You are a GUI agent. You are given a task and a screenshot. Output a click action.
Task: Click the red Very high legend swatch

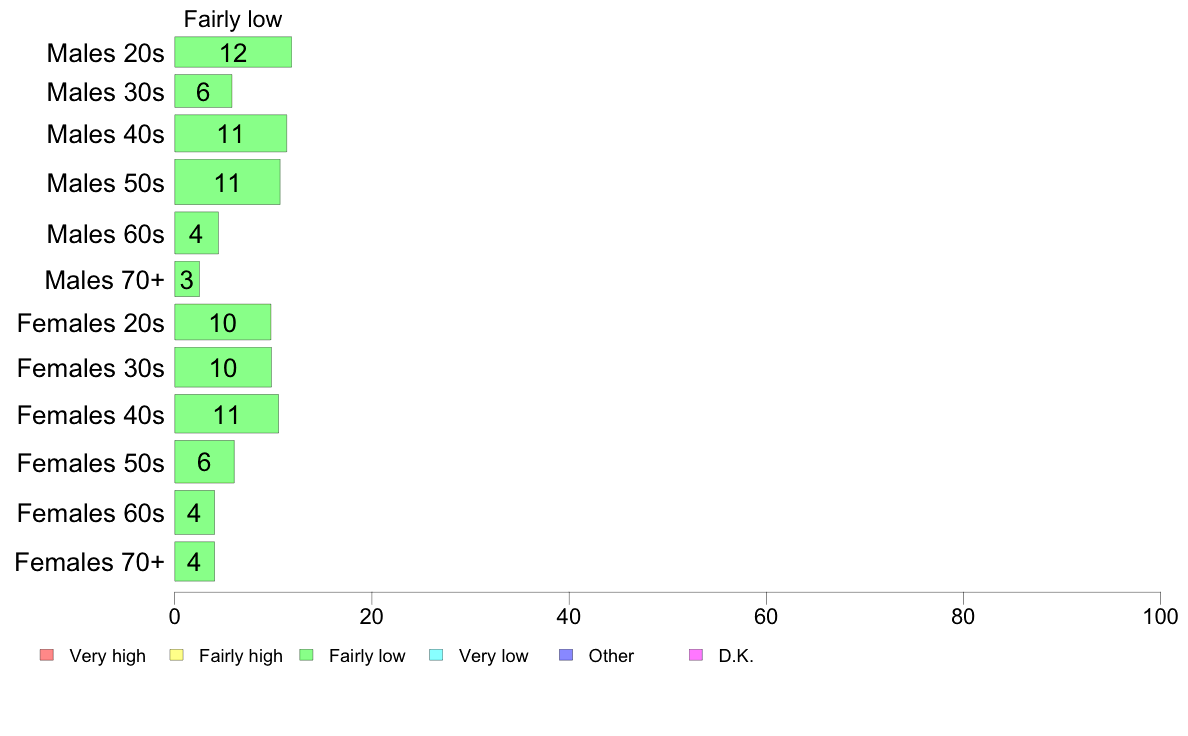tap(47, 655)
